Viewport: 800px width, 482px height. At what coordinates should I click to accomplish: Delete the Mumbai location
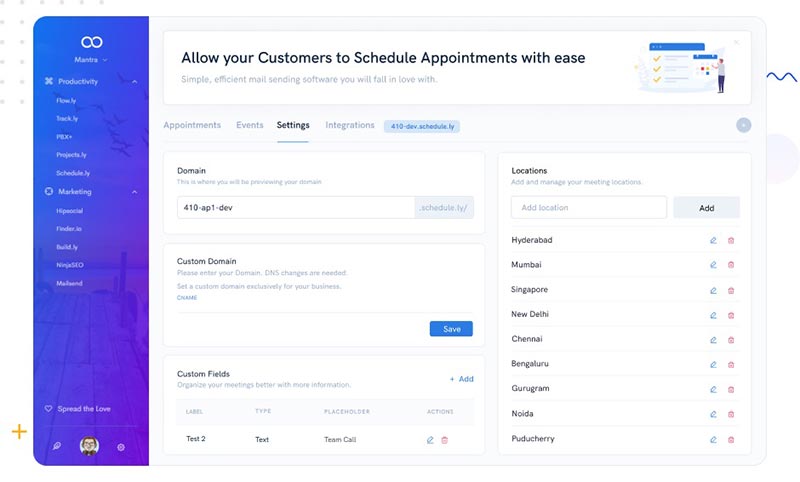tap(731, 265)
